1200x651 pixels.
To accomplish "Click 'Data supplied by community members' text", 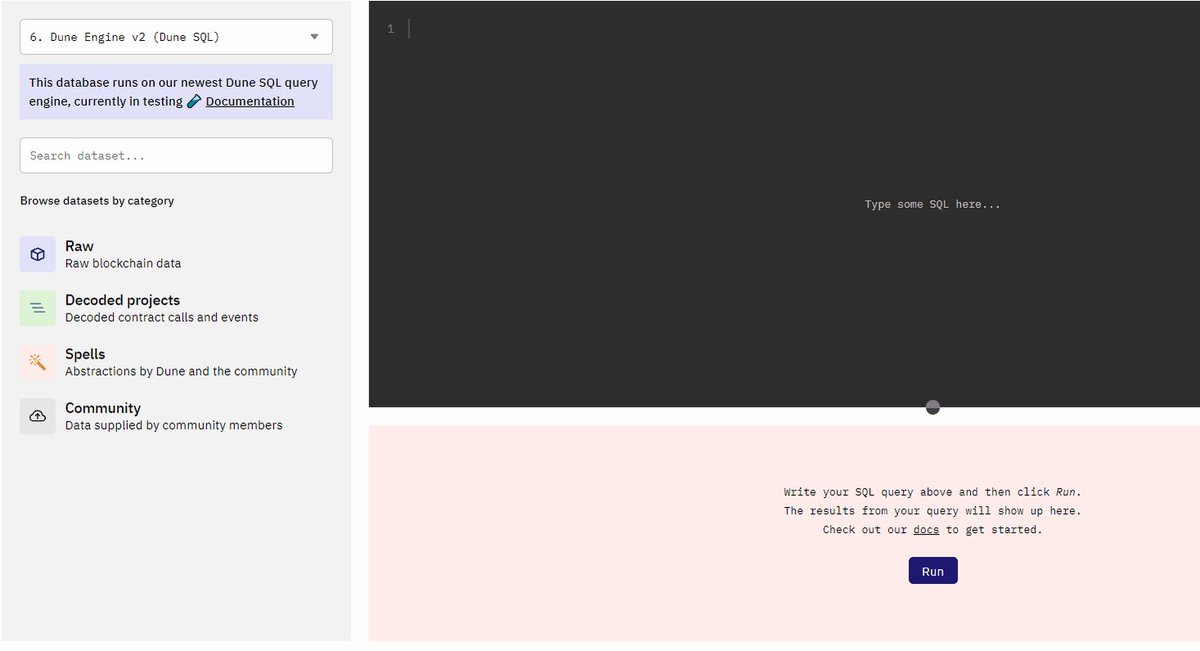I will (174, 426).
